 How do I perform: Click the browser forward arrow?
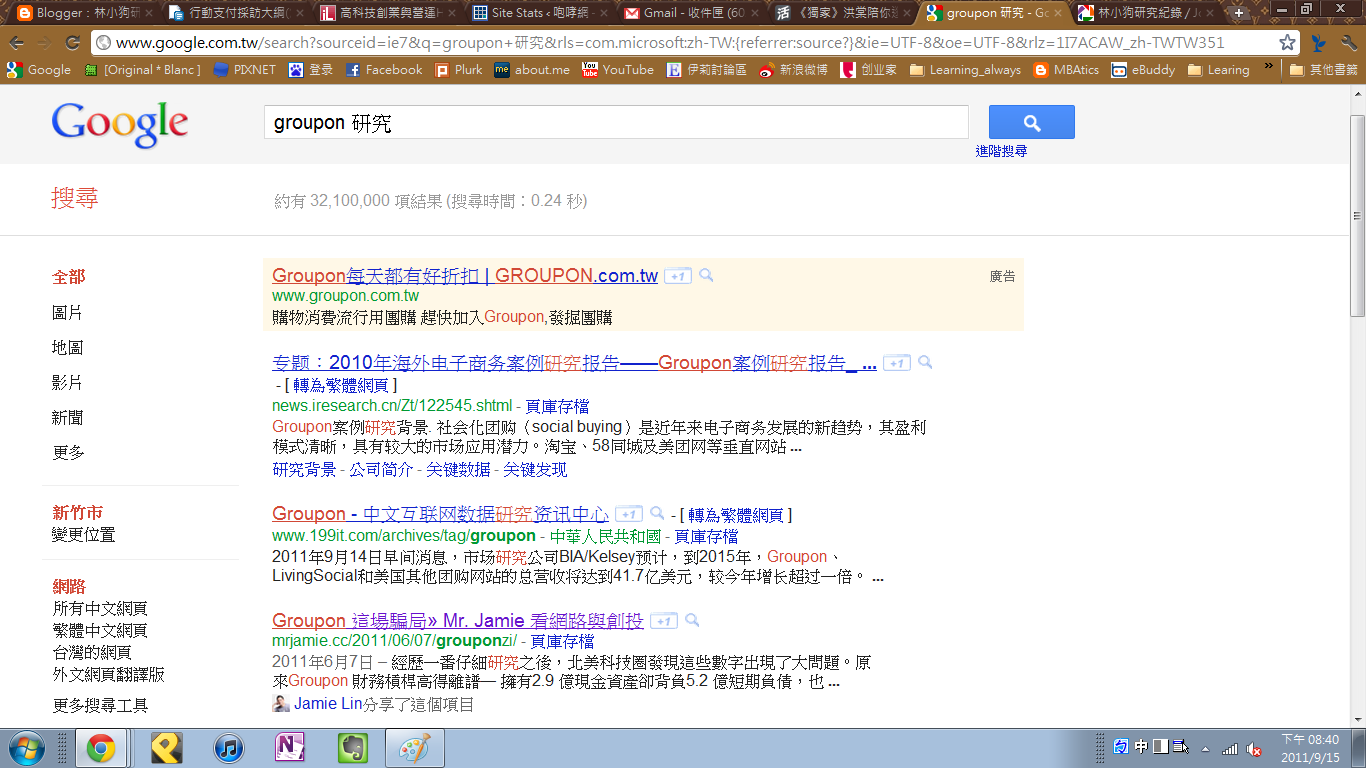(x=44, y=43)
